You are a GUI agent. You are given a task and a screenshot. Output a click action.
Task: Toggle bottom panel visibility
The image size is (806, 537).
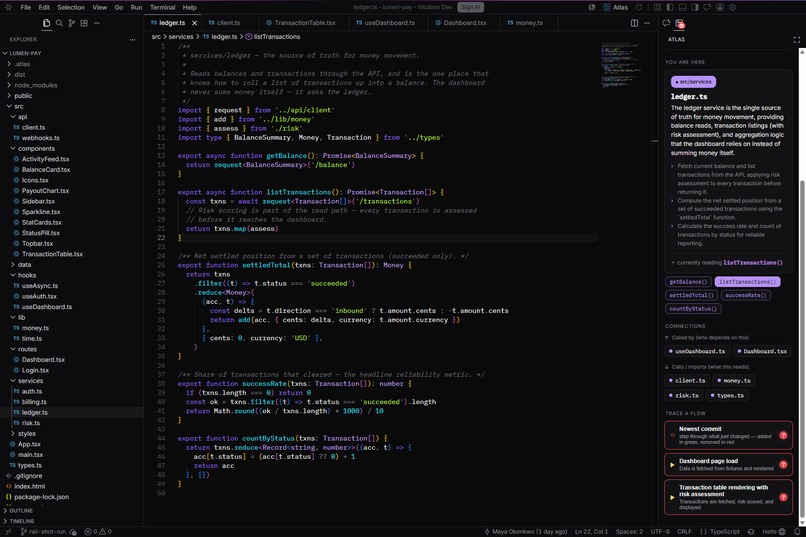[x=682, y=7]
